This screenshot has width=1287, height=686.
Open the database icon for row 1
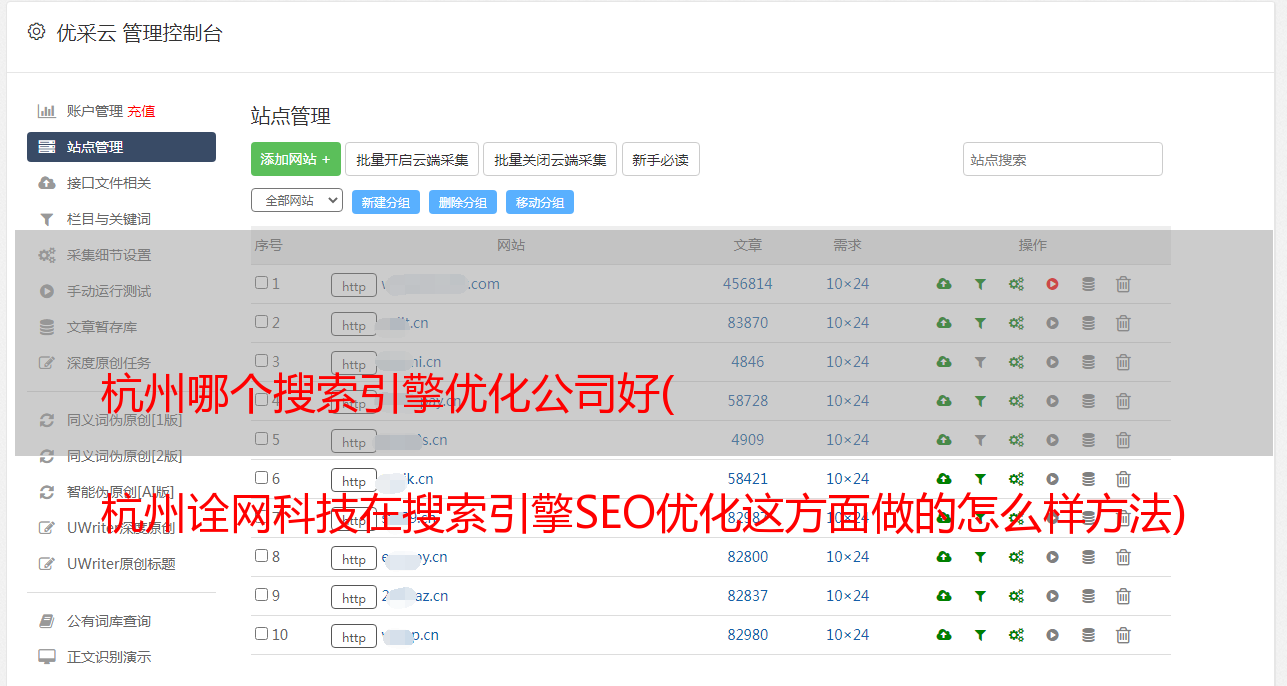point(1088,284)
